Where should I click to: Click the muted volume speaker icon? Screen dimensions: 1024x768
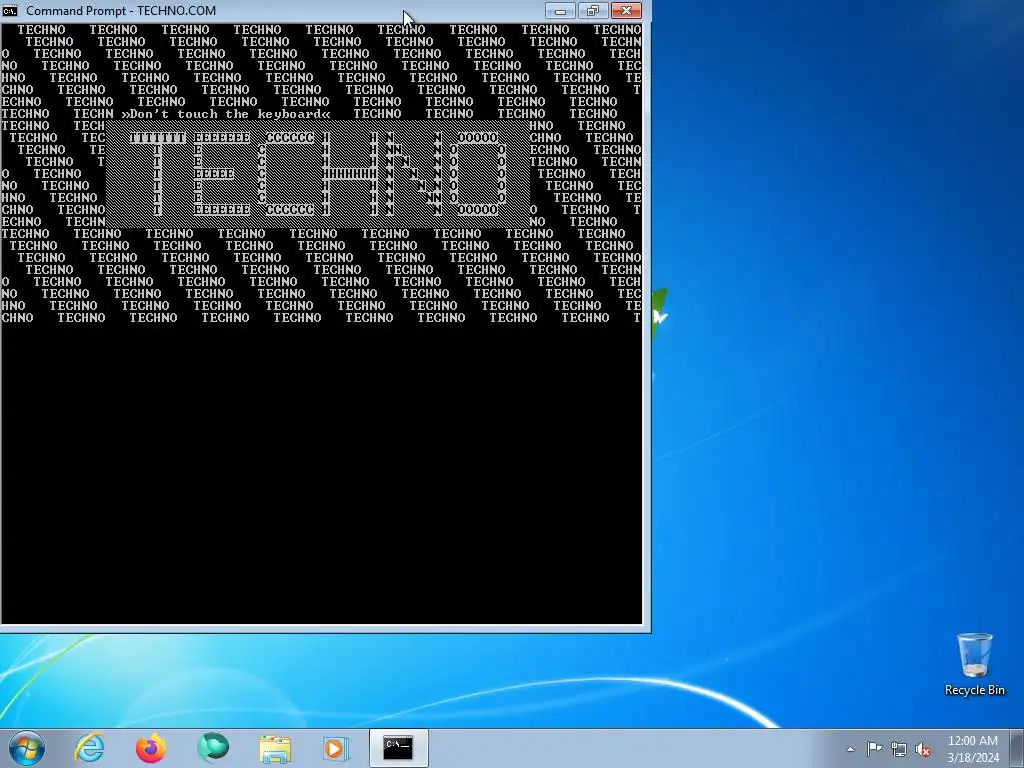point(923,749)
